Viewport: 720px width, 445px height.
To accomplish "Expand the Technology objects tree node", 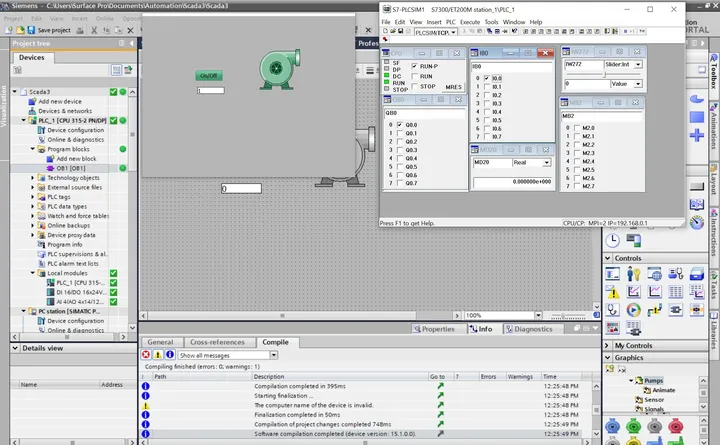I will point(33,178).
